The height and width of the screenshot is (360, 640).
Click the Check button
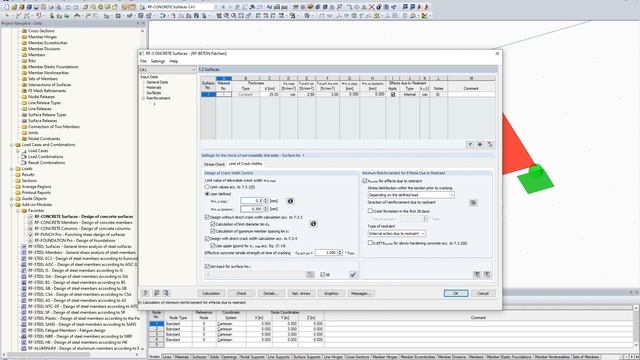(x=241, y=293)
